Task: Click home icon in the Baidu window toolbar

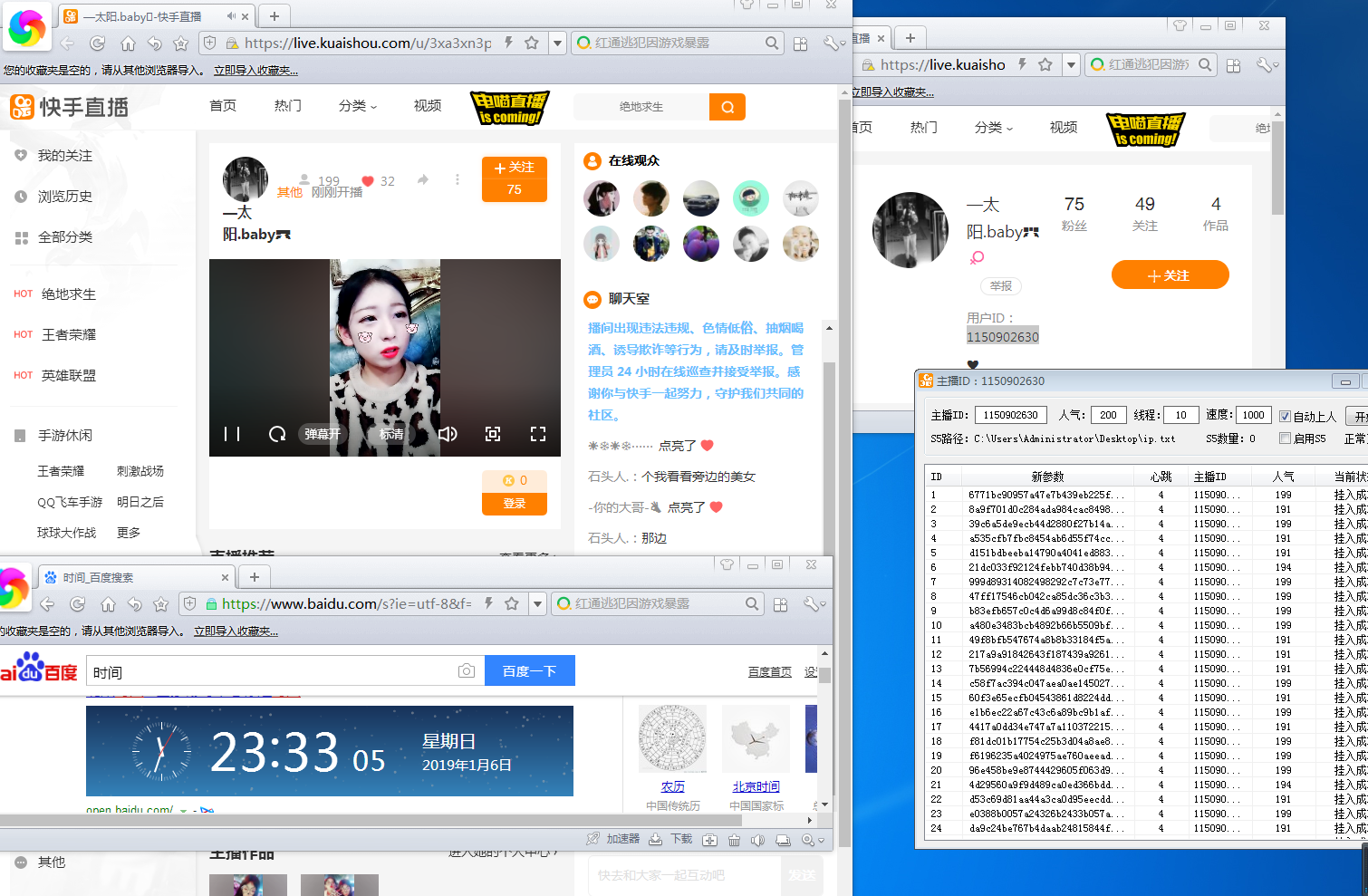Action: 108,603
